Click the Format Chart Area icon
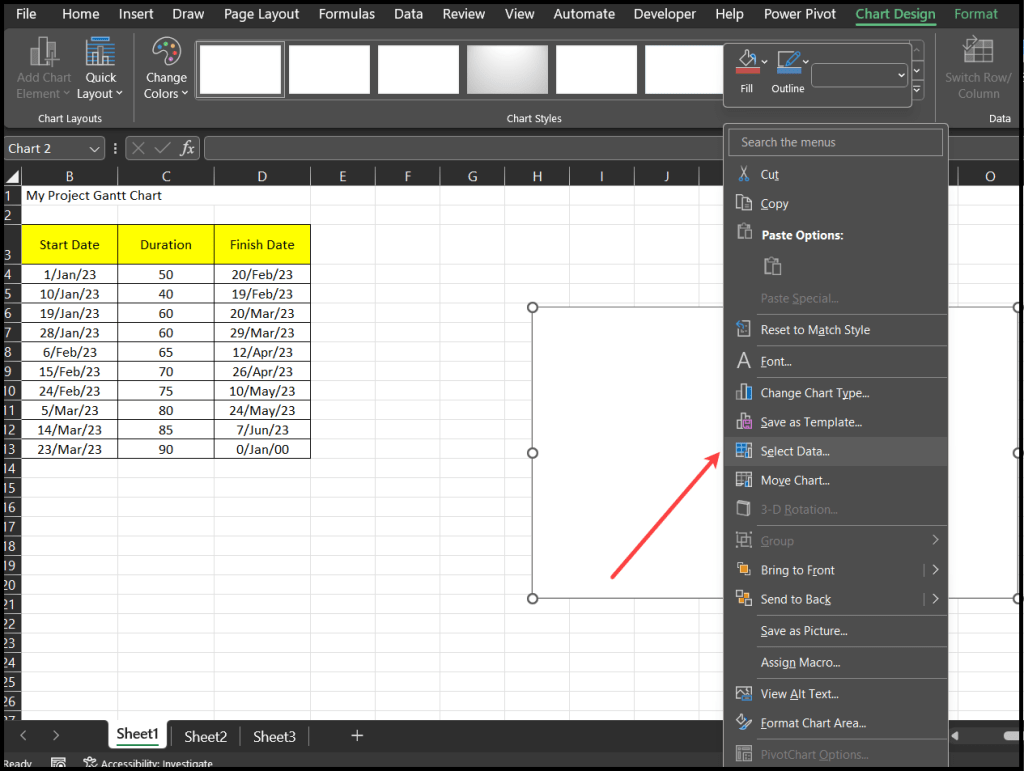This screenshot has width=1024, height=771. pos(743,722)
